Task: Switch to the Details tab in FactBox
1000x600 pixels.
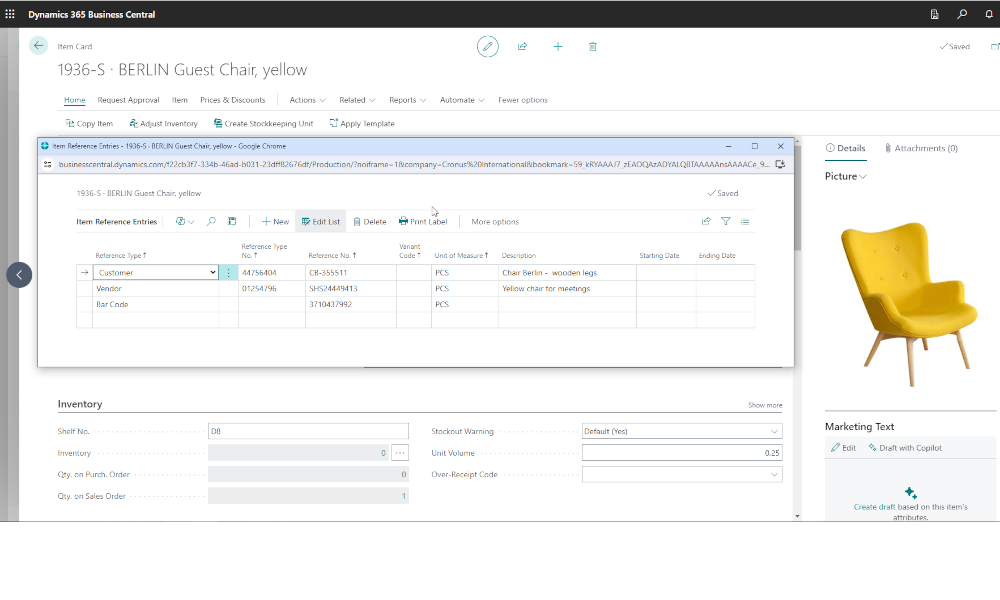Action: click(846, 148)
